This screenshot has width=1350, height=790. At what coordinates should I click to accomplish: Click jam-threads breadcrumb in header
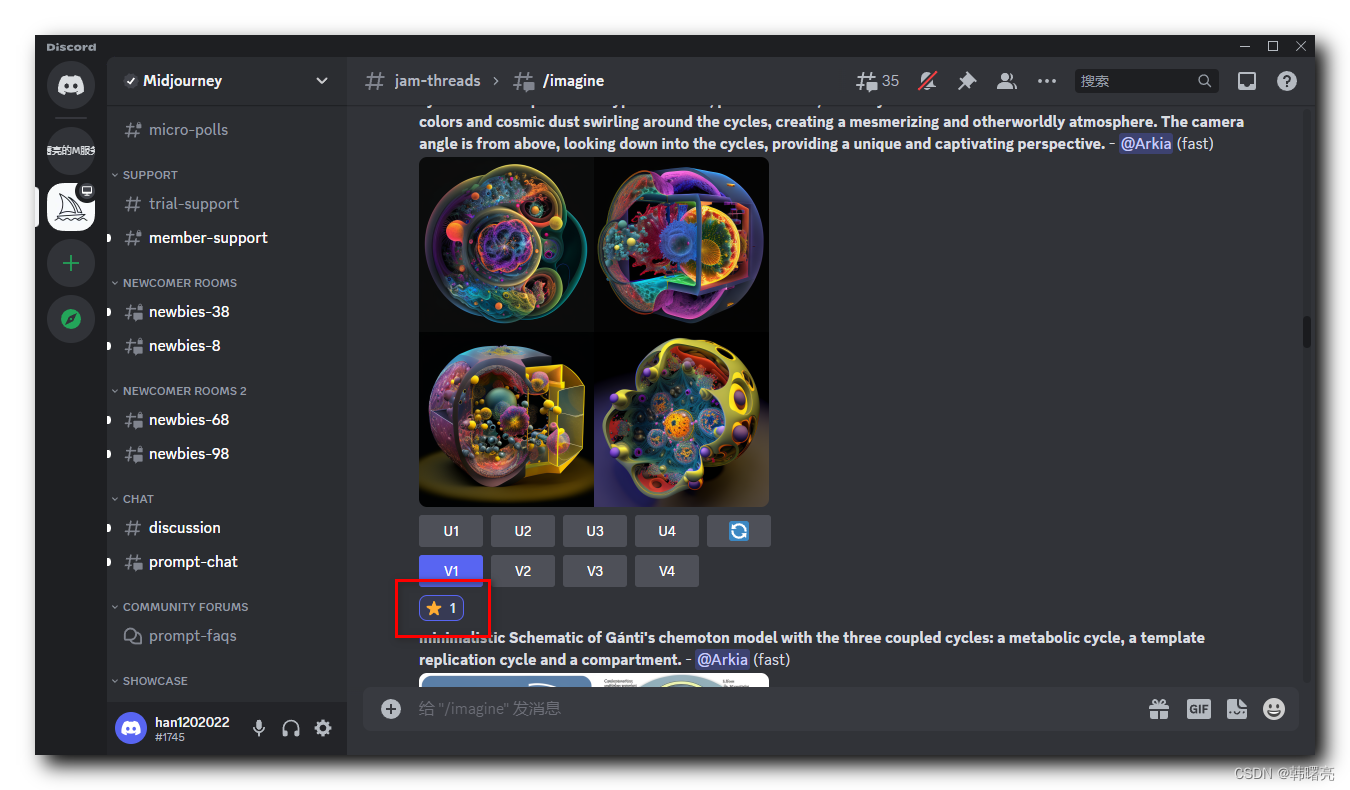click(x=437, y=81)
